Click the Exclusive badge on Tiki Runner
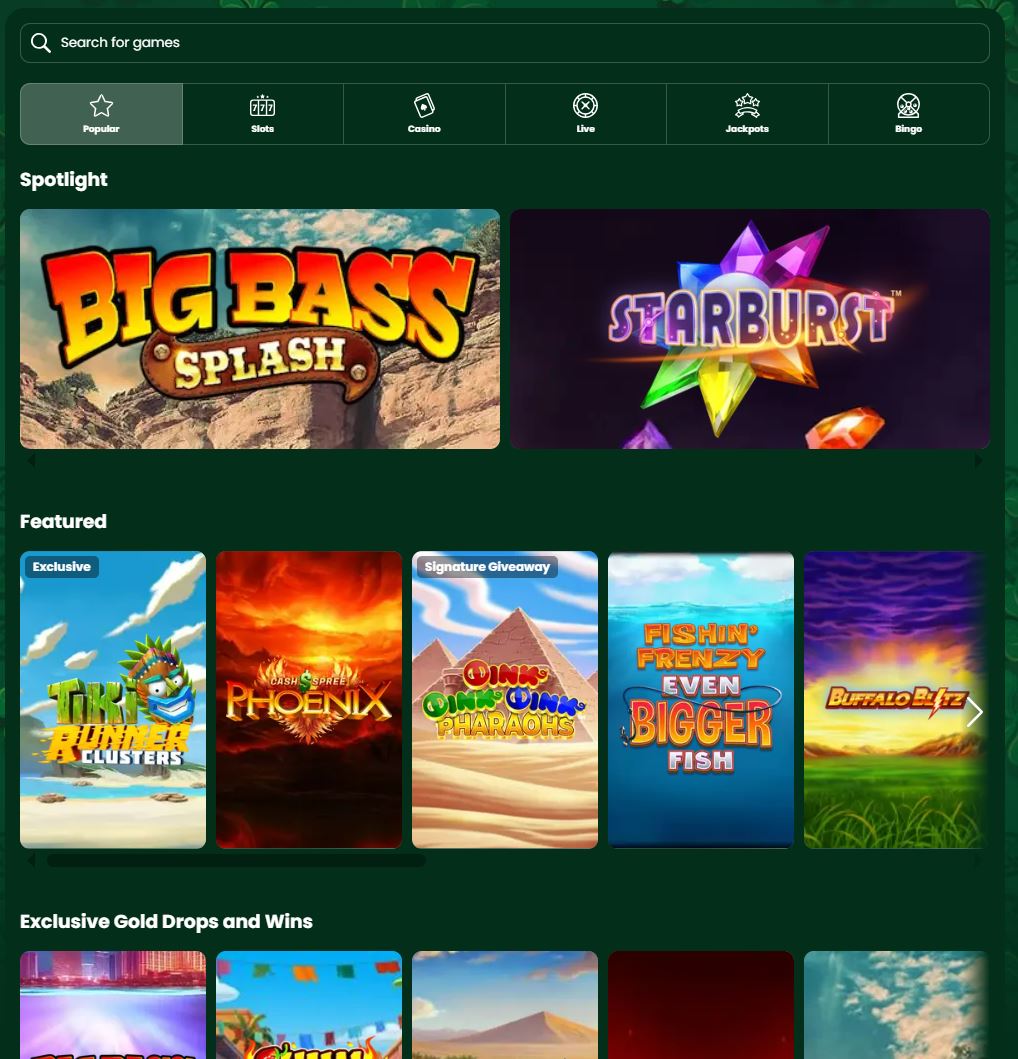 (61, 567)
